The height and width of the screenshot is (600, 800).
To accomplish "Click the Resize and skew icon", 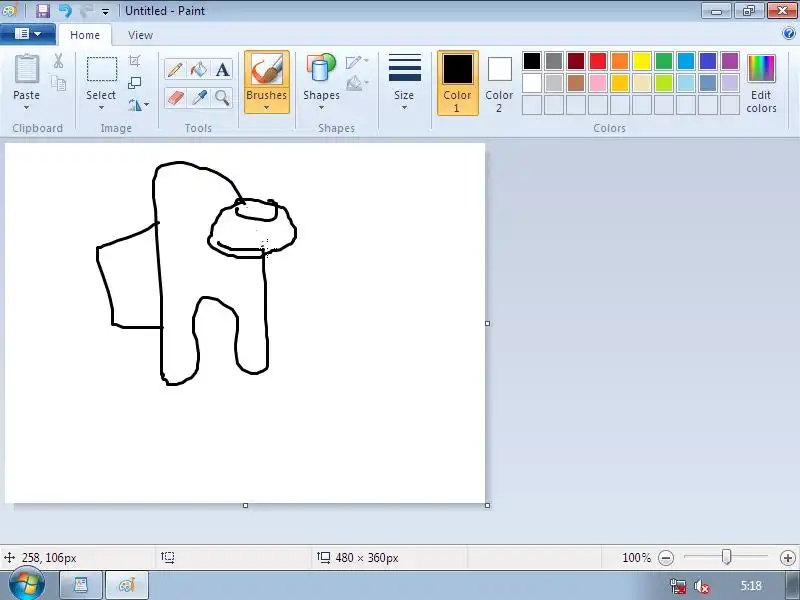I will point(134,83).
